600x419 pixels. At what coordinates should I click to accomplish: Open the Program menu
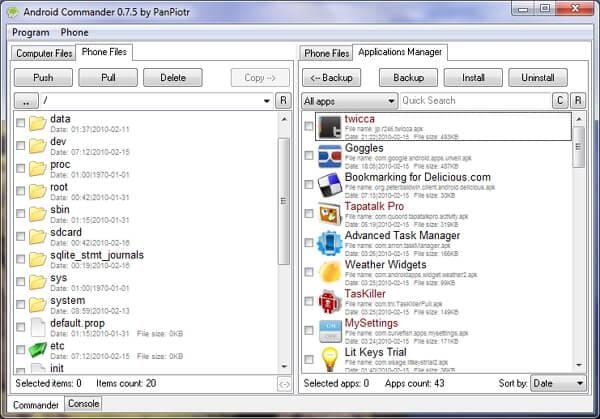tap(31, 33)
